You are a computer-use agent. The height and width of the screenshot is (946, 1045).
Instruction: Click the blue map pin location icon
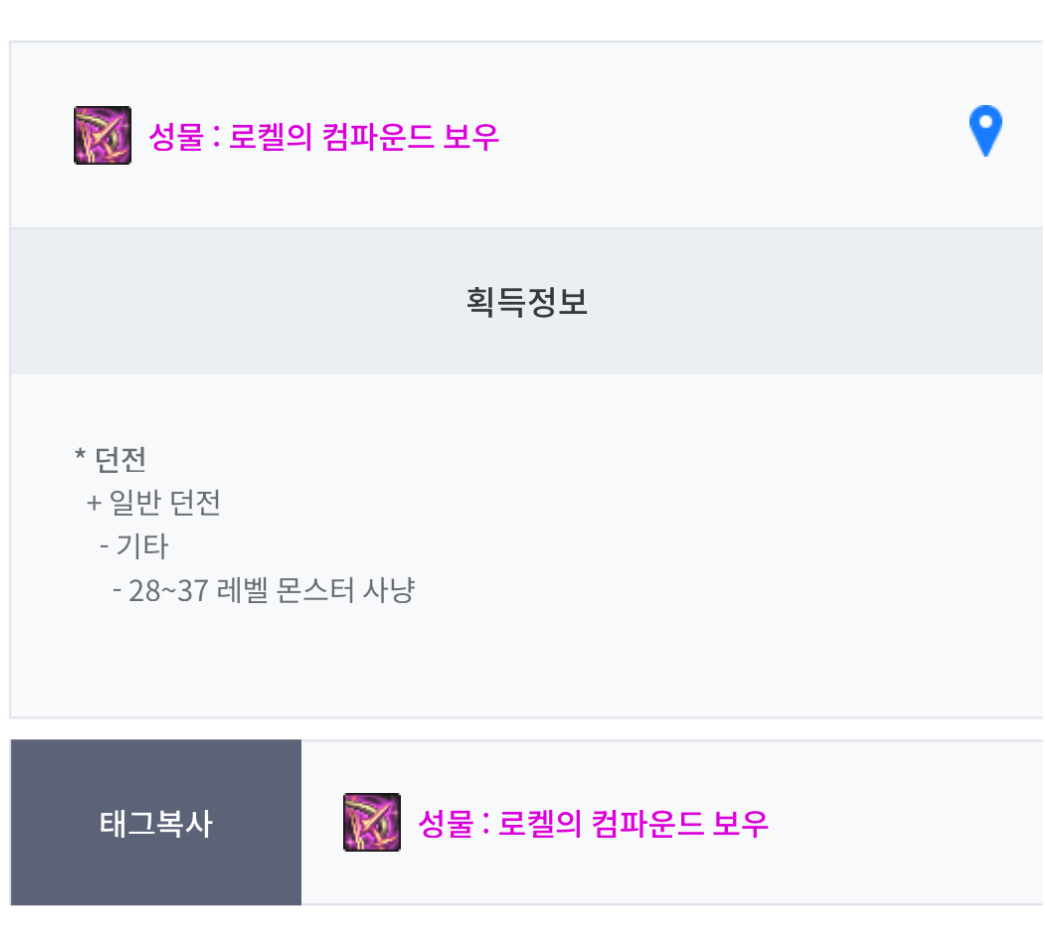pyautogui.click(x=985, y=132)
